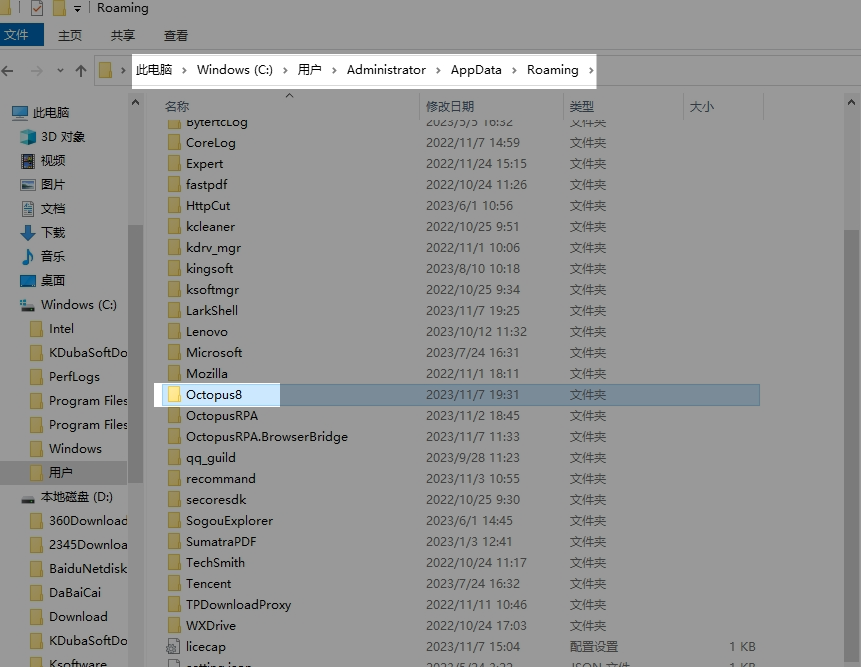Select 视频 in the navigation pane
This screenshot has height=667, width=861.
click(43, 160)
